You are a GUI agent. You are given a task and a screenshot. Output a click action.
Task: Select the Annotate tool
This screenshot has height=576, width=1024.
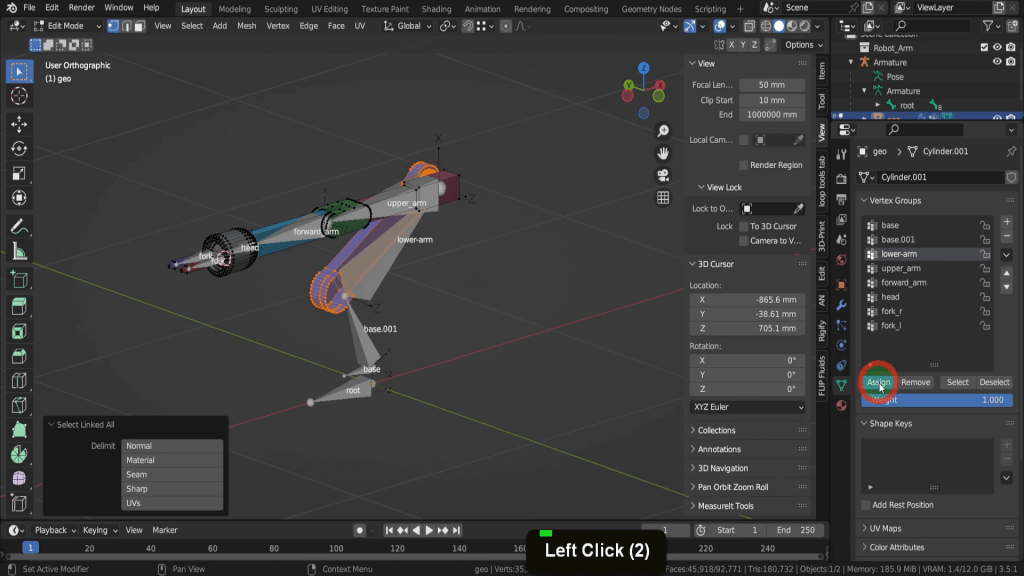pos(18,225)
